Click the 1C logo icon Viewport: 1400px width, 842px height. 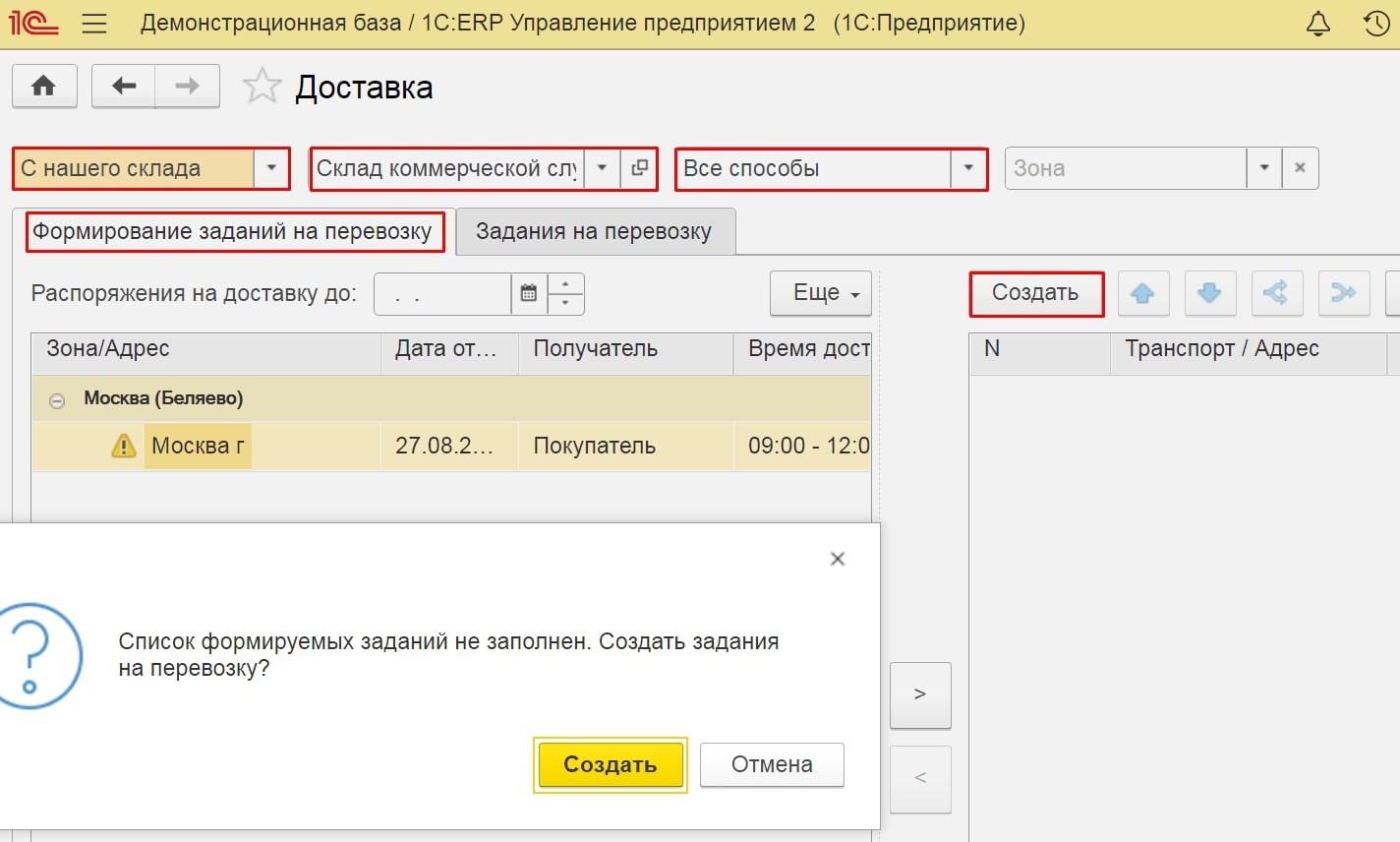34,21
